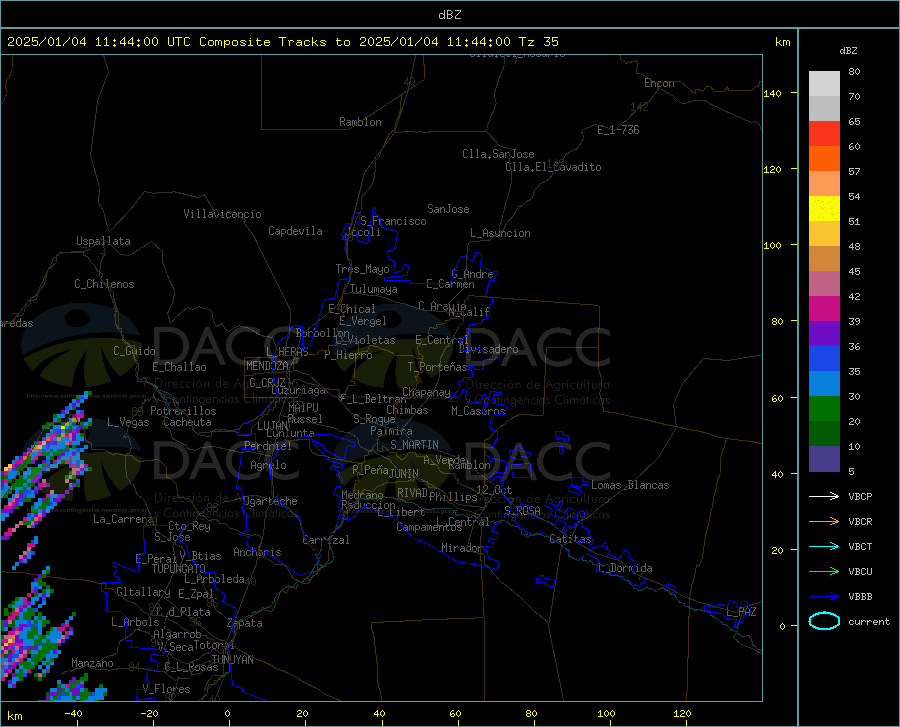Click the -40 km mark on horizontal axis
900x727 pixels.
(x=73, y=713)
